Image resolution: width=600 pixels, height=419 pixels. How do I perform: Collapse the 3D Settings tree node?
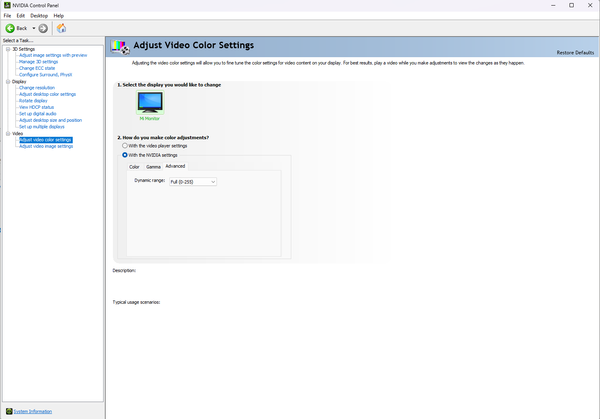[x=6, y=49]
